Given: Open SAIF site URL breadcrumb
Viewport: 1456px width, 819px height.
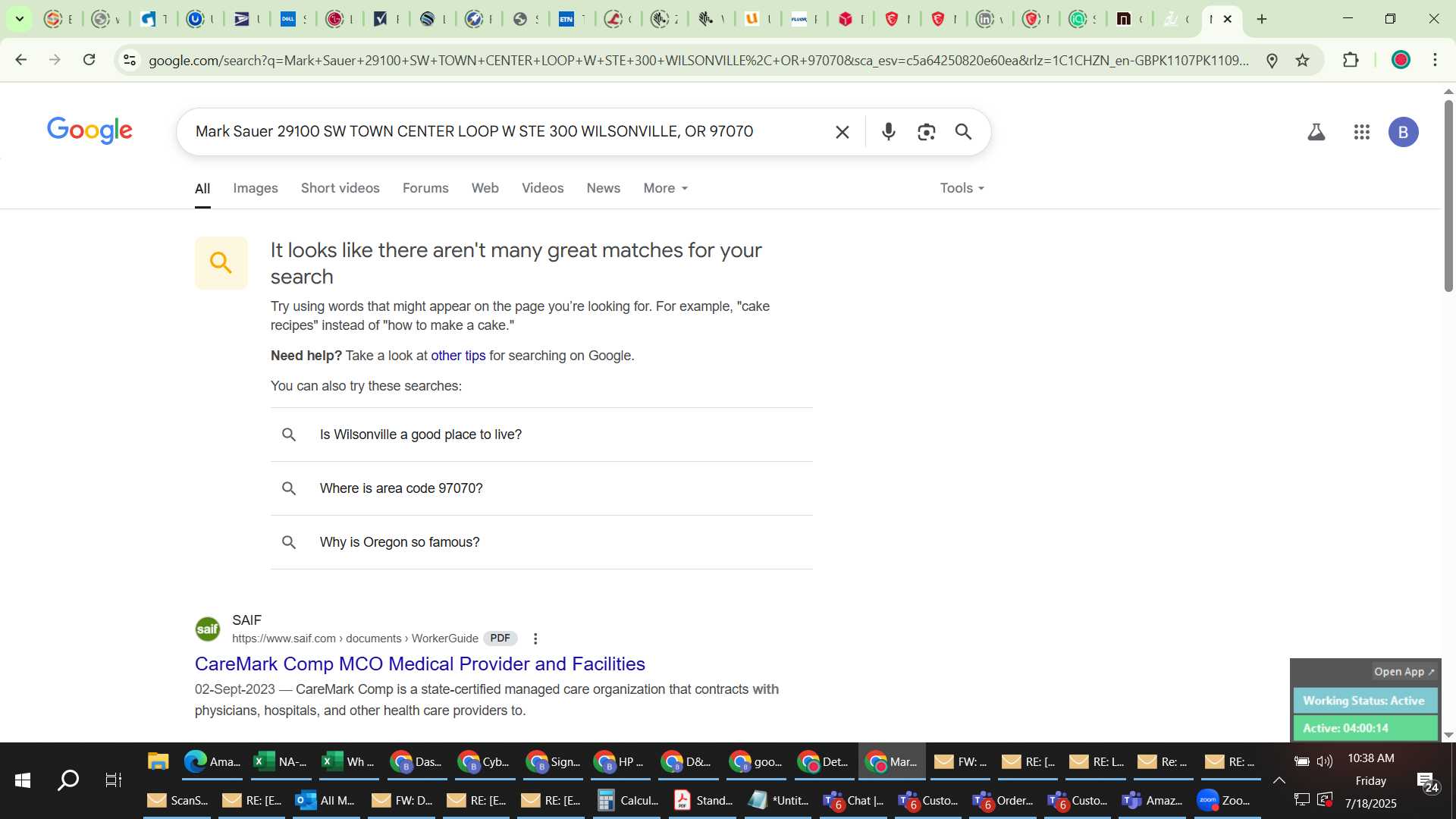Looking at the screenshot, I should point(355,639).
